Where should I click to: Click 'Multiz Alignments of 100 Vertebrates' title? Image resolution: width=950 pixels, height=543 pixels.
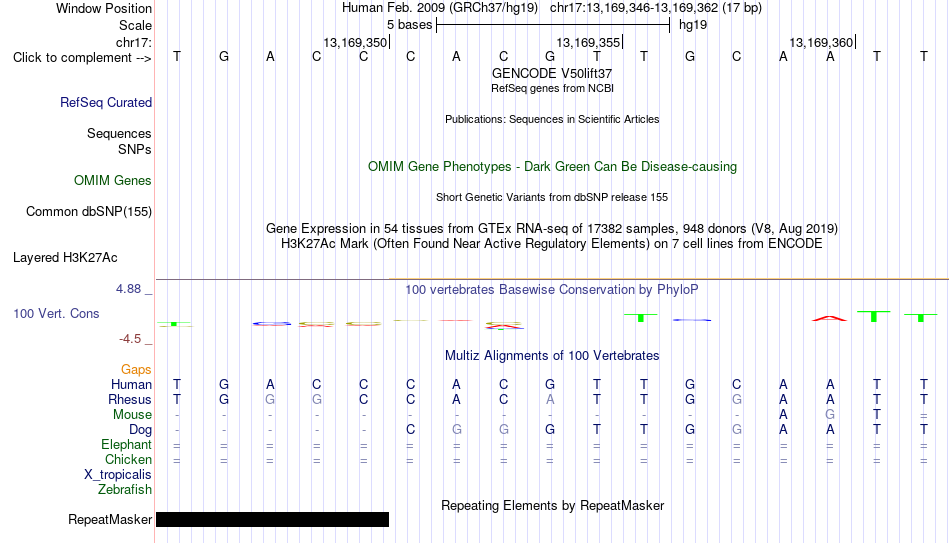point(552,356)
